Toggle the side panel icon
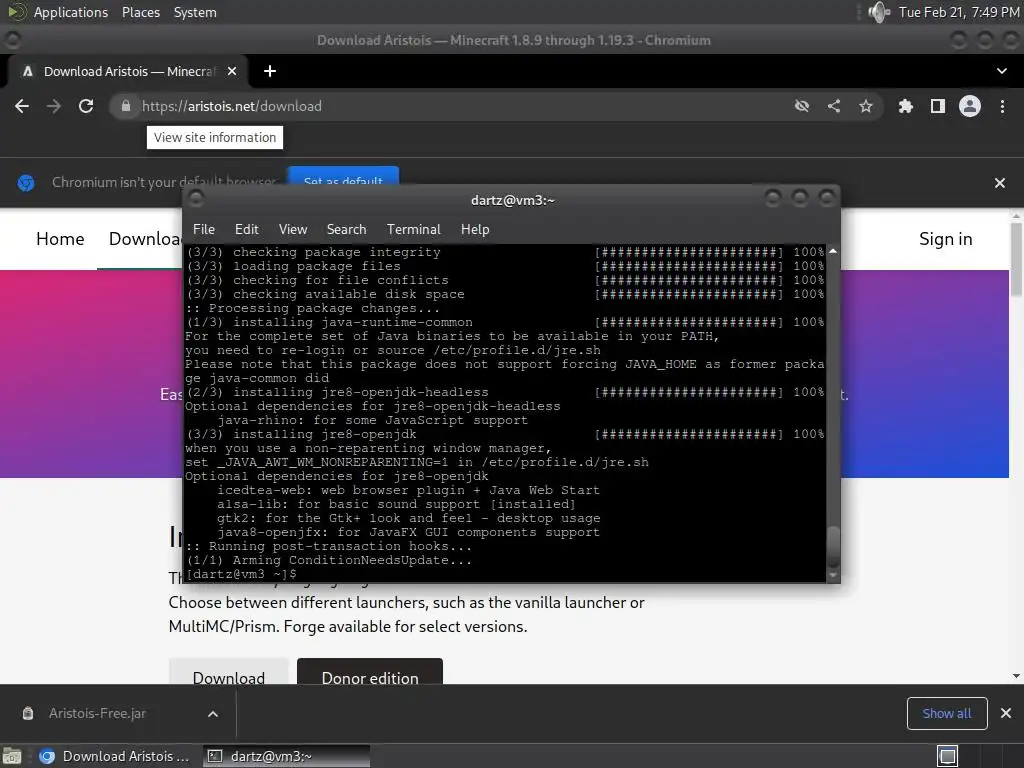 point(938,106)
